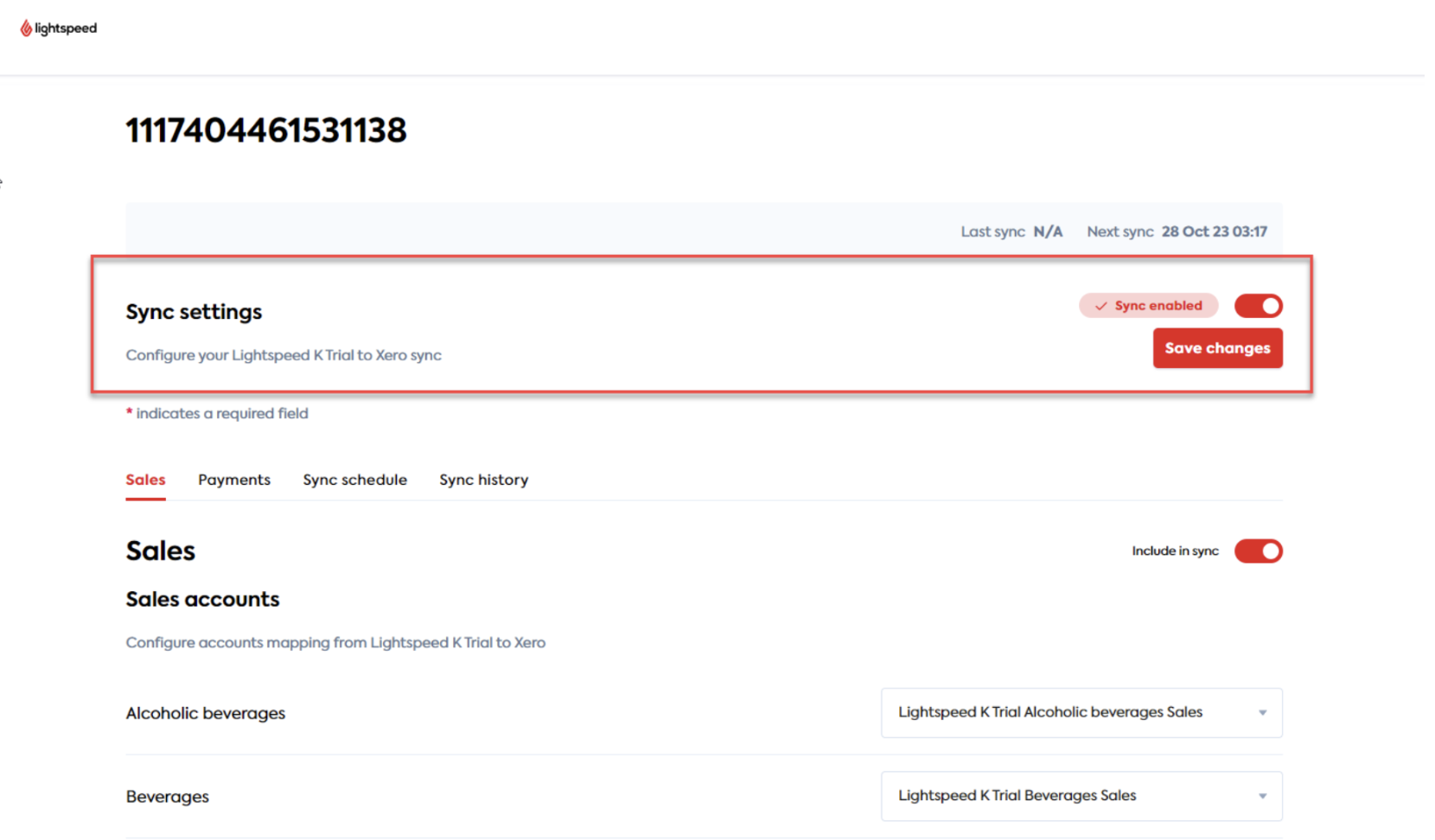Open the Sync schedule tab
This screenshot has width=1435, height=840.
click(354, 480)
